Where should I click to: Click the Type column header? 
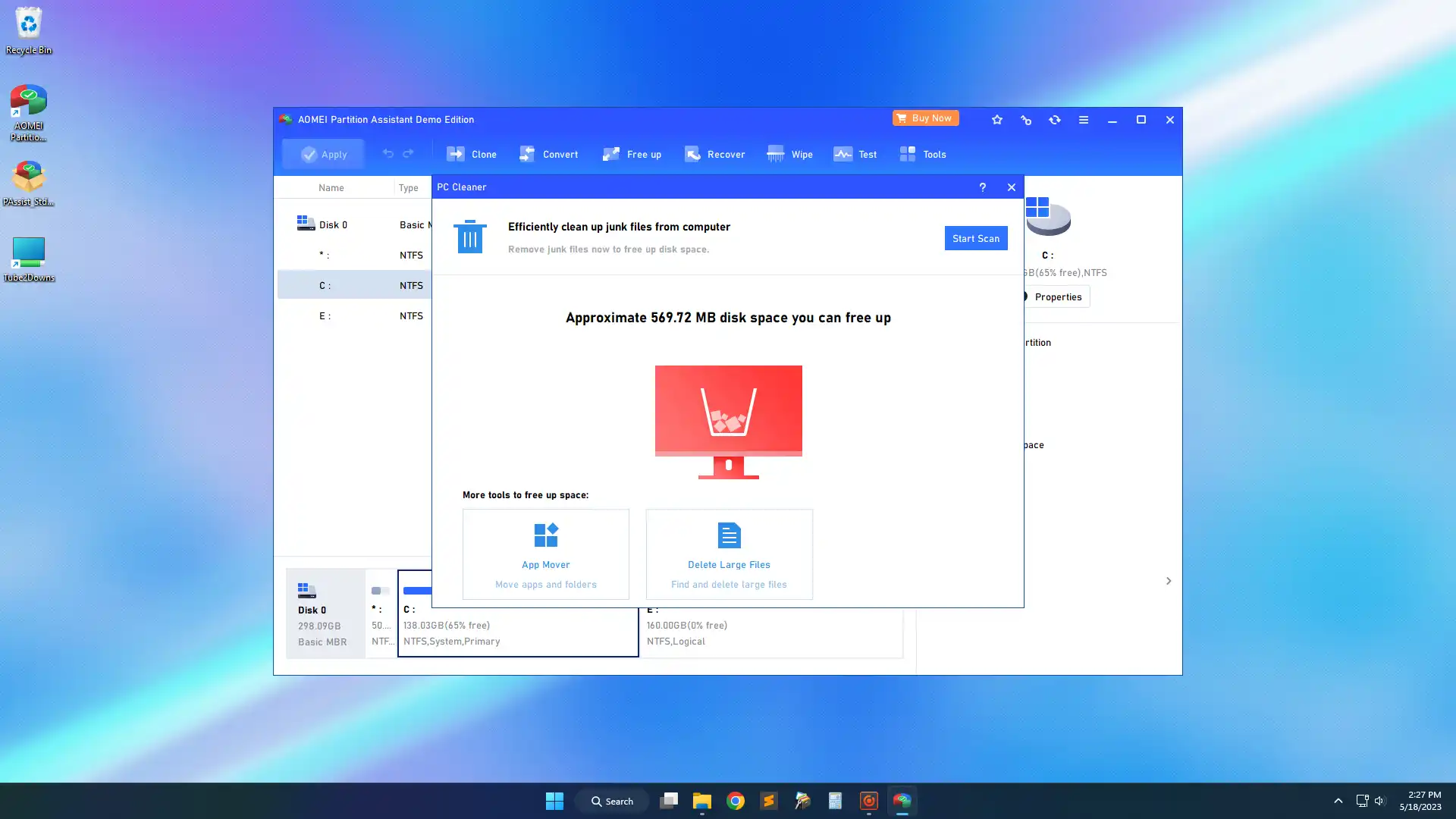(x=408, y=187)
